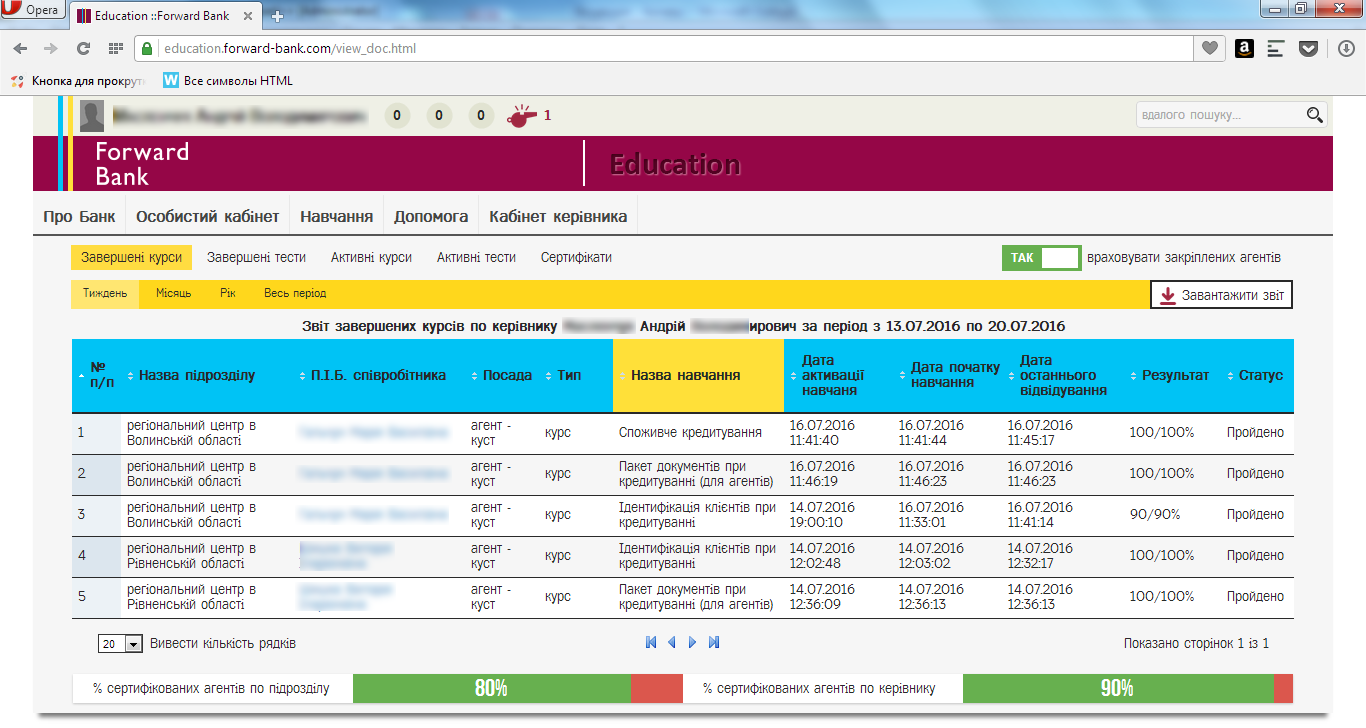Go to the previous results page
The width and height of the screenshot is (1366, 728).
[671, 642]
